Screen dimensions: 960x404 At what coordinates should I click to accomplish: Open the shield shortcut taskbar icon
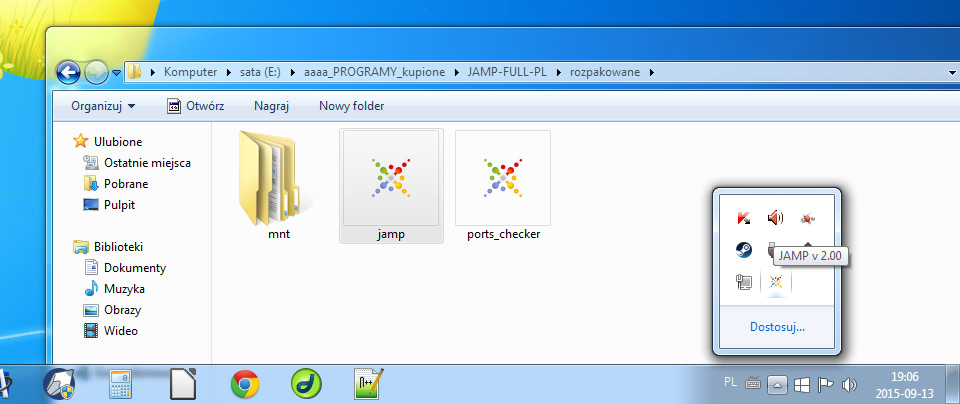pyautogui.click(x=59, y=385)
